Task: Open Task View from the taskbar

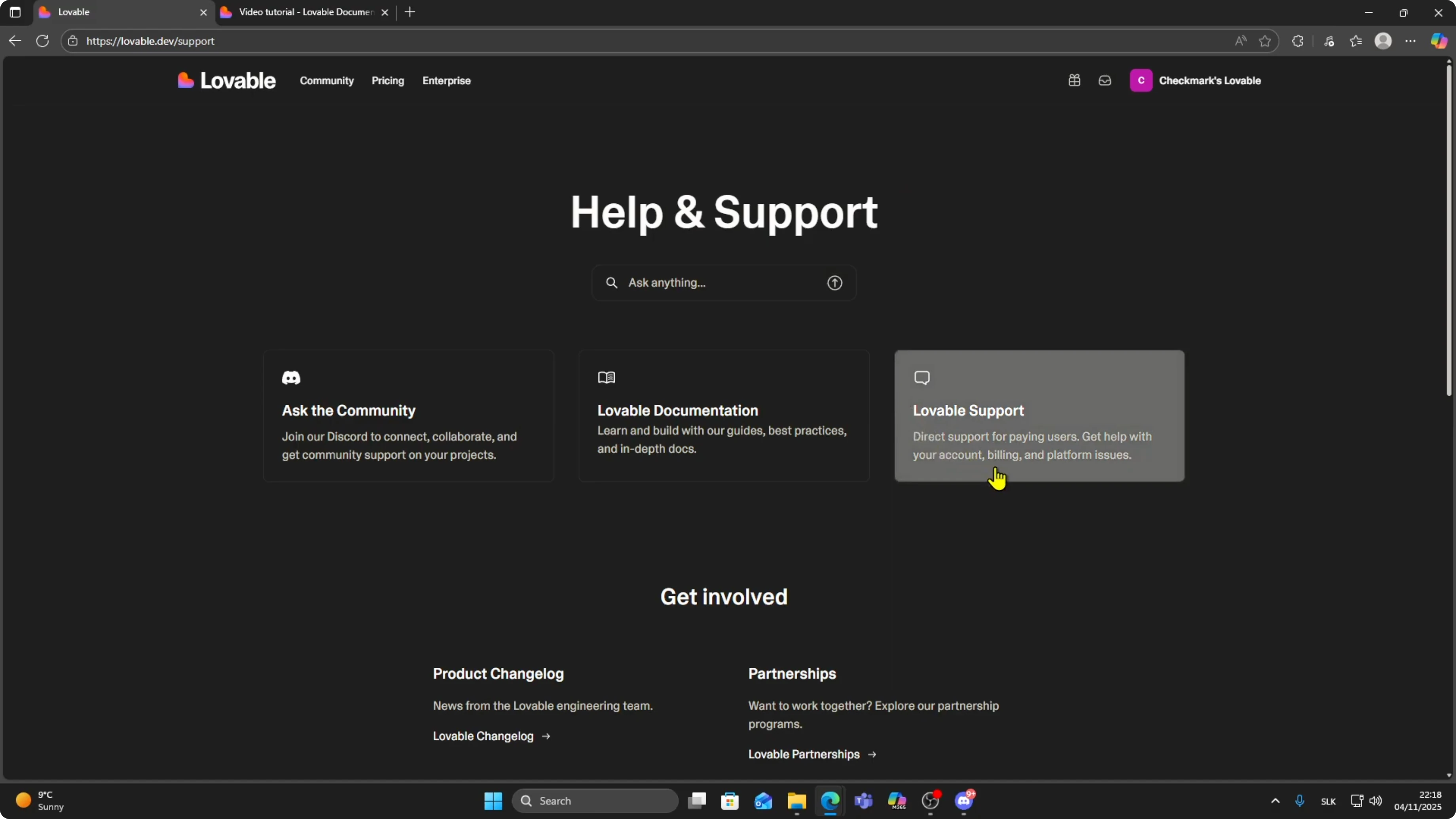Action: [696, 800]
